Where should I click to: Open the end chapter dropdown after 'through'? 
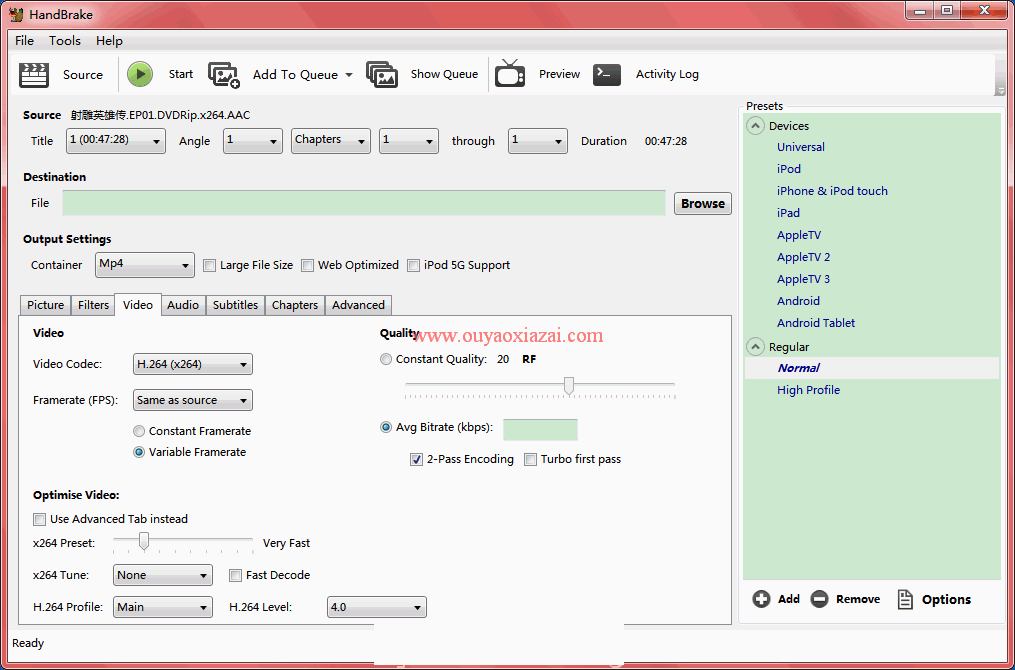pos(538,141)
